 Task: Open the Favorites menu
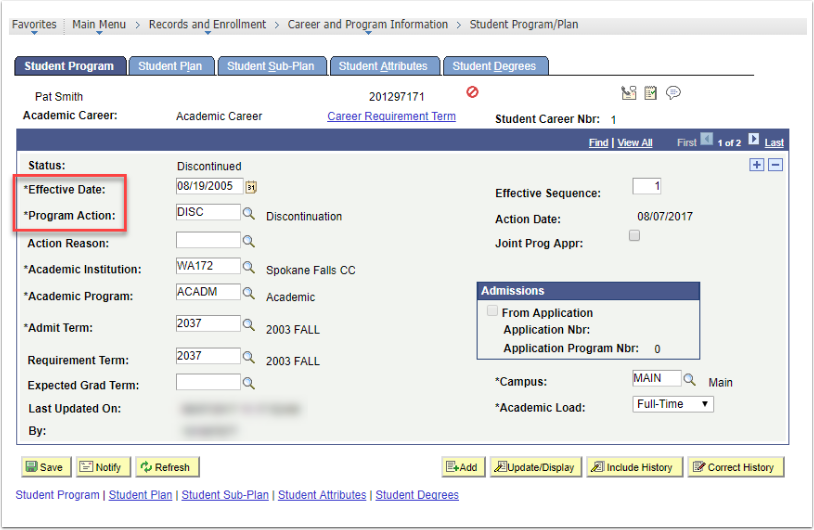pos(34,24)
